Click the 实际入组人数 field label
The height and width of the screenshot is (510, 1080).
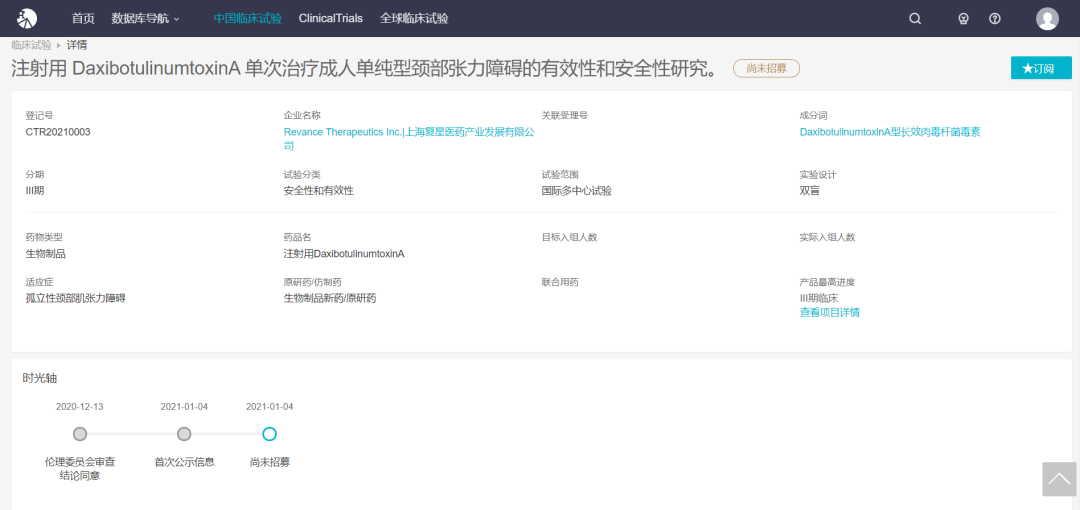[827, 237]
